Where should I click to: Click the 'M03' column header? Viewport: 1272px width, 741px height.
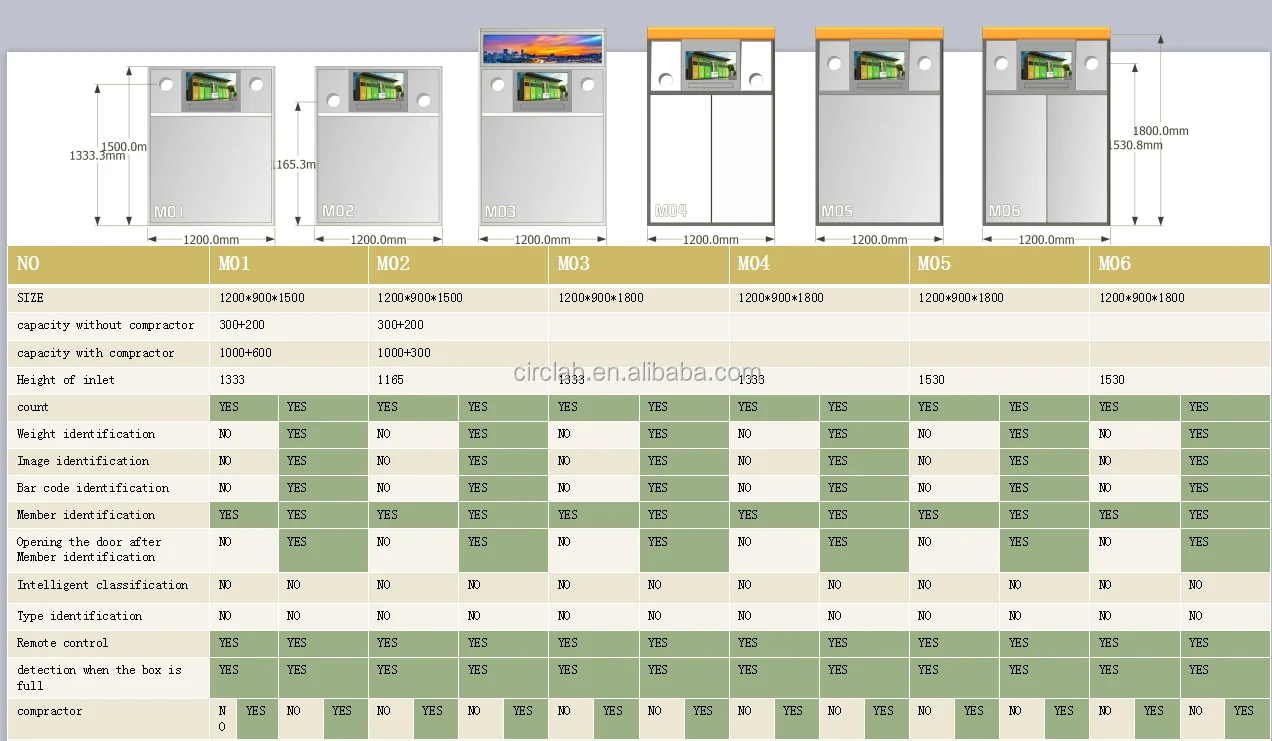[x=639, y=264]
